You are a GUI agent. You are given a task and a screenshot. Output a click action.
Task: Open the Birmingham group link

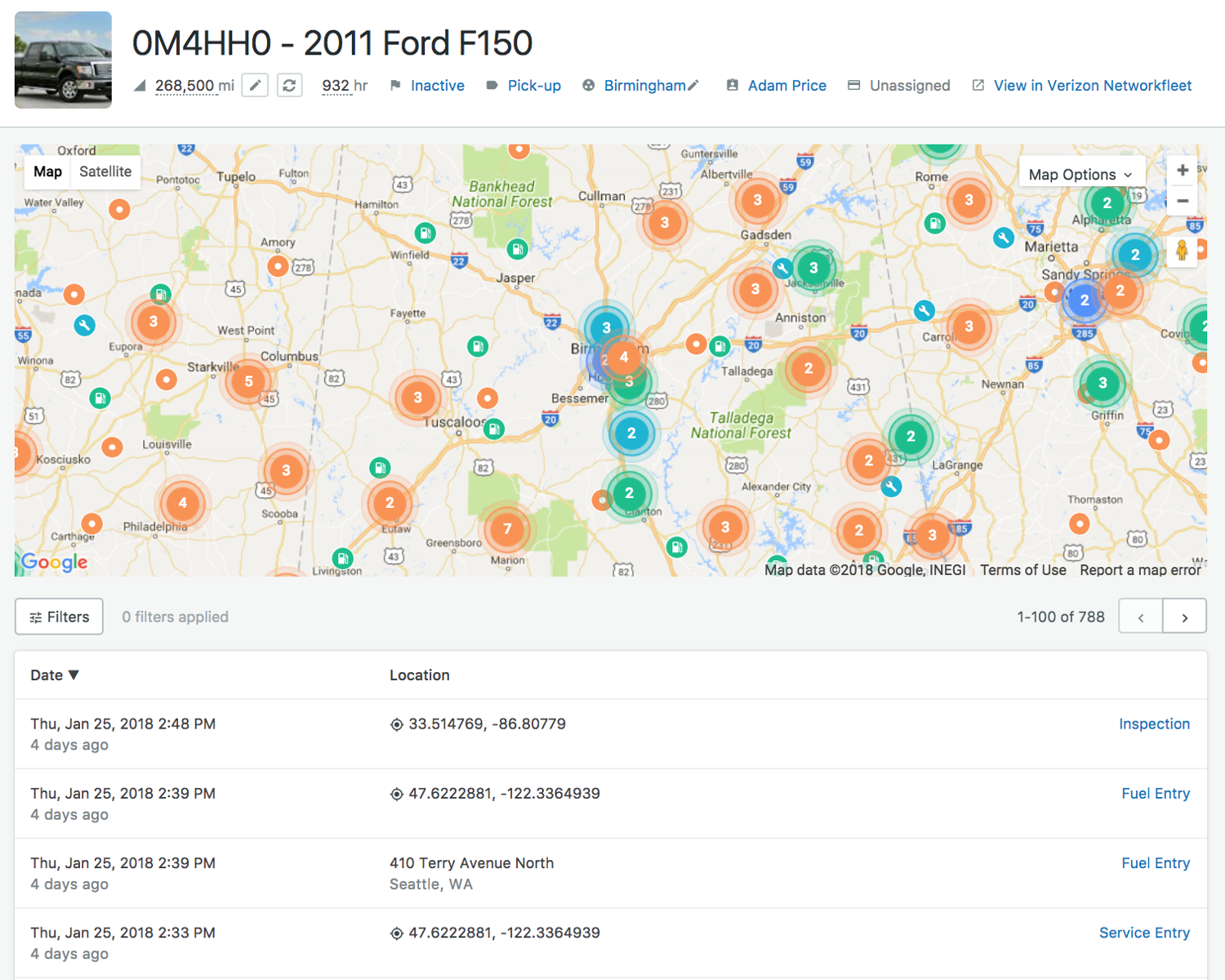coord(644,86)
